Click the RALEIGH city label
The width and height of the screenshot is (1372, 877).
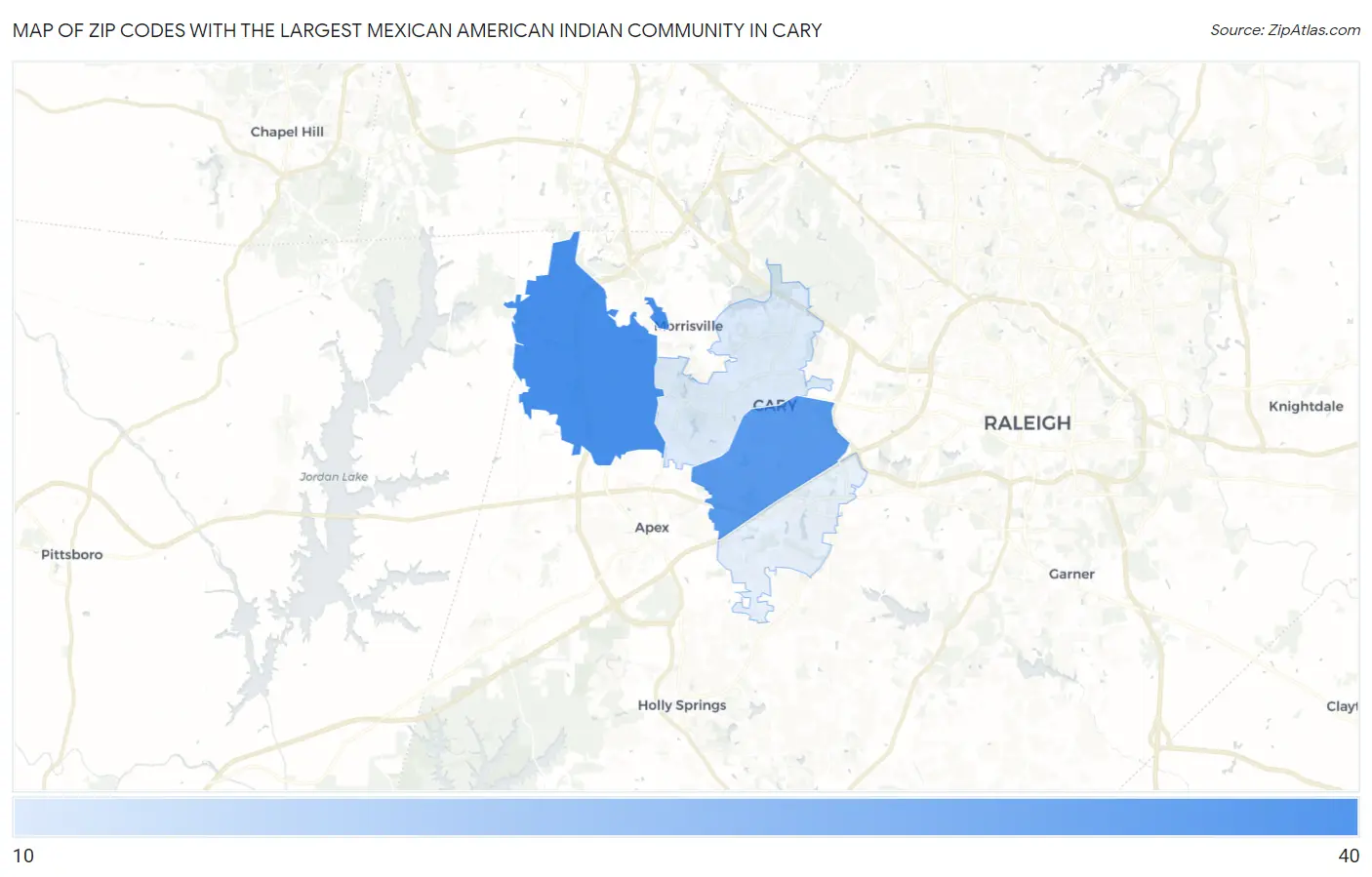[1027, 423]
